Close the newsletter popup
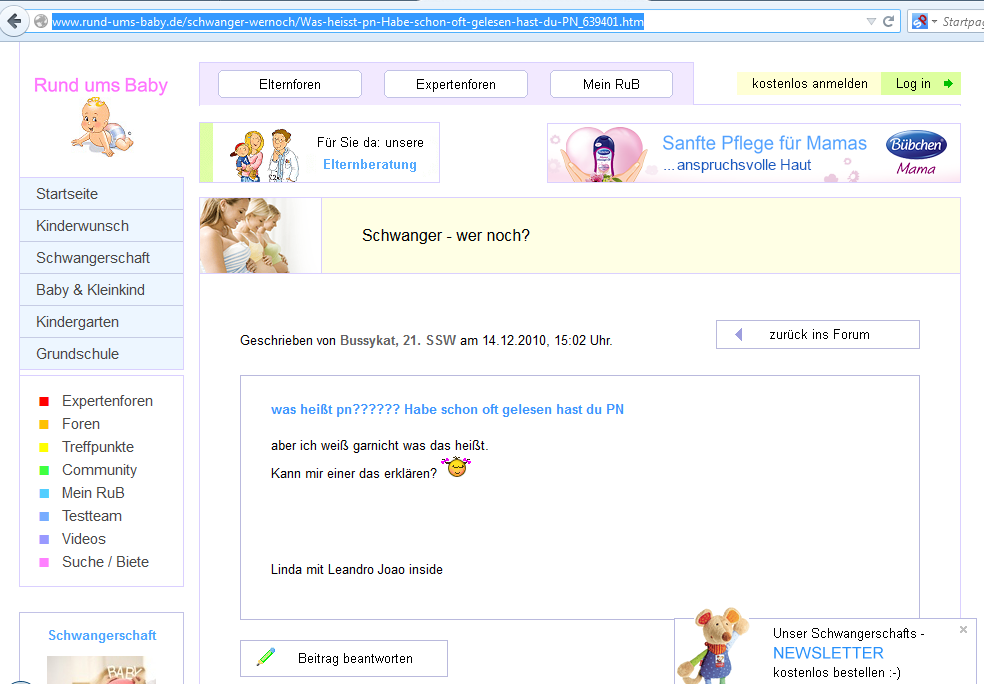 point(963,630)
